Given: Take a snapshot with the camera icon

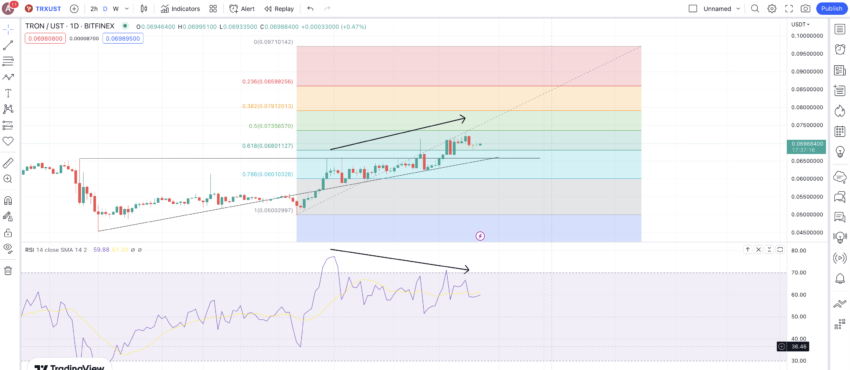Looking at the screenshot, I should click(806, 9).
